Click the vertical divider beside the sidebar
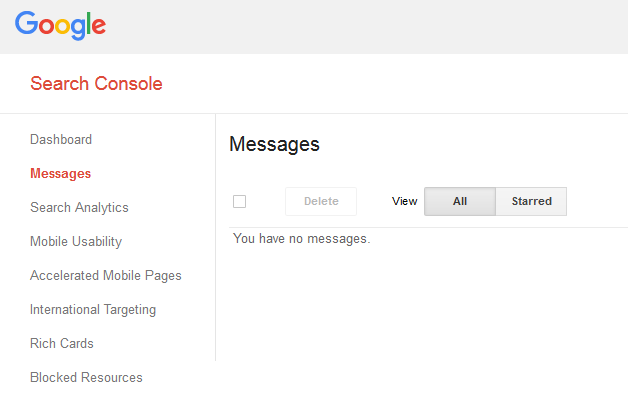628x404 pixels. (x=215, y=240)
